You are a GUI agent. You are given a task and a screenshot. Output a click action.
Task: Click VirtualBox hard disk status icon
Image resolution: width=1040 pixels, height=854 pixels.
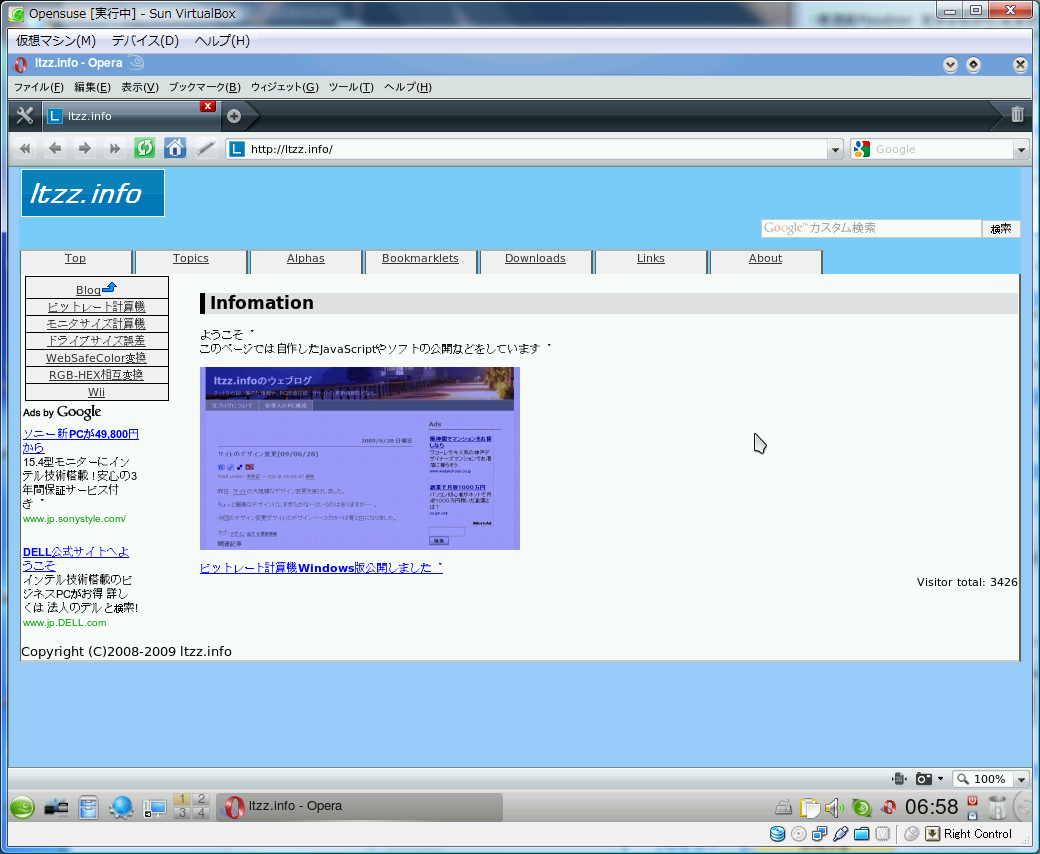(777, 834)
